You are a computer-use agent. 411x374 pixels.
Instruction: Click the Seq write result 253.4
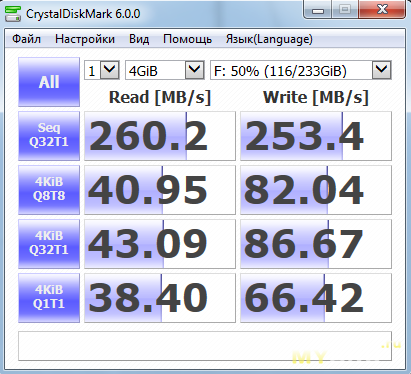(316, 136)
